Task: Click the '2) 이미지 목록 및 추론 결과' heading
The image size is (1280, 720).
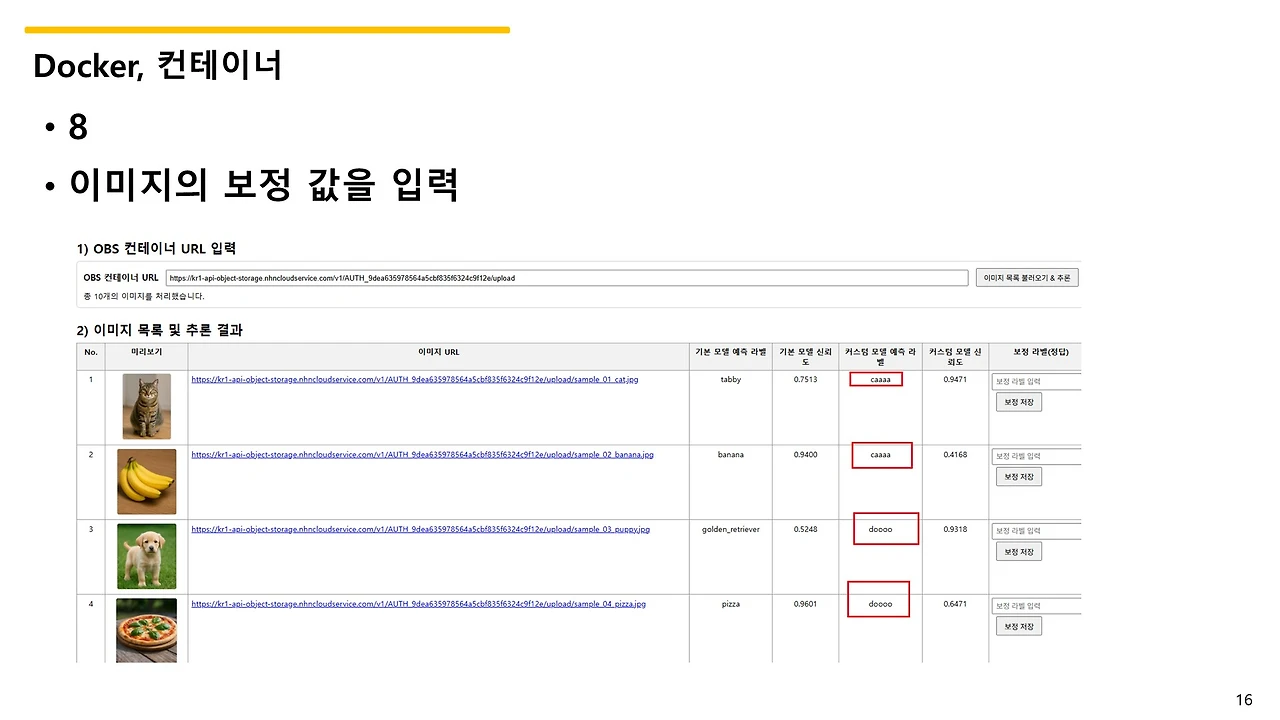Action: [160, 330]
